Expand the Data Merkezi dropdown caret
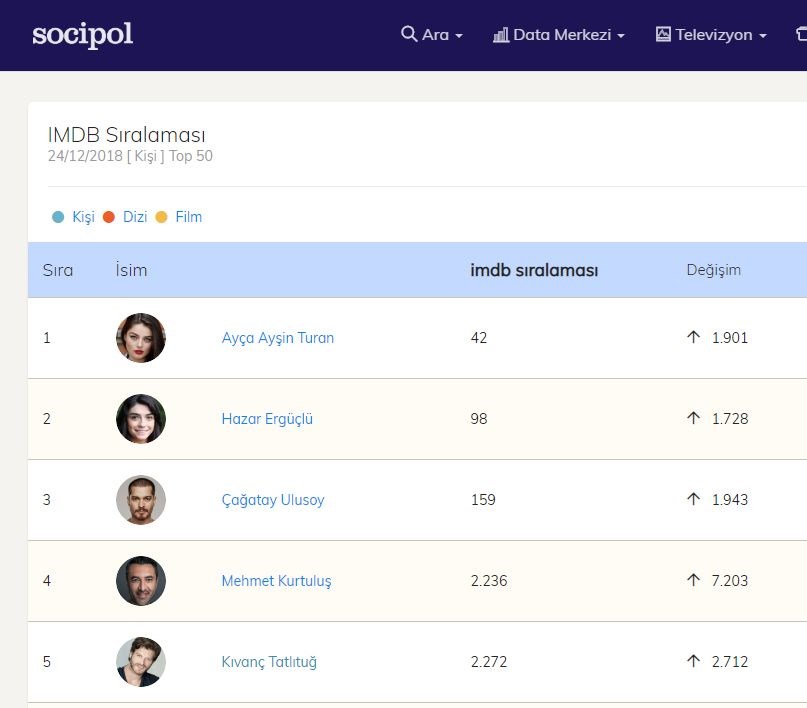The image size is (807, 708). pos(621,36)
